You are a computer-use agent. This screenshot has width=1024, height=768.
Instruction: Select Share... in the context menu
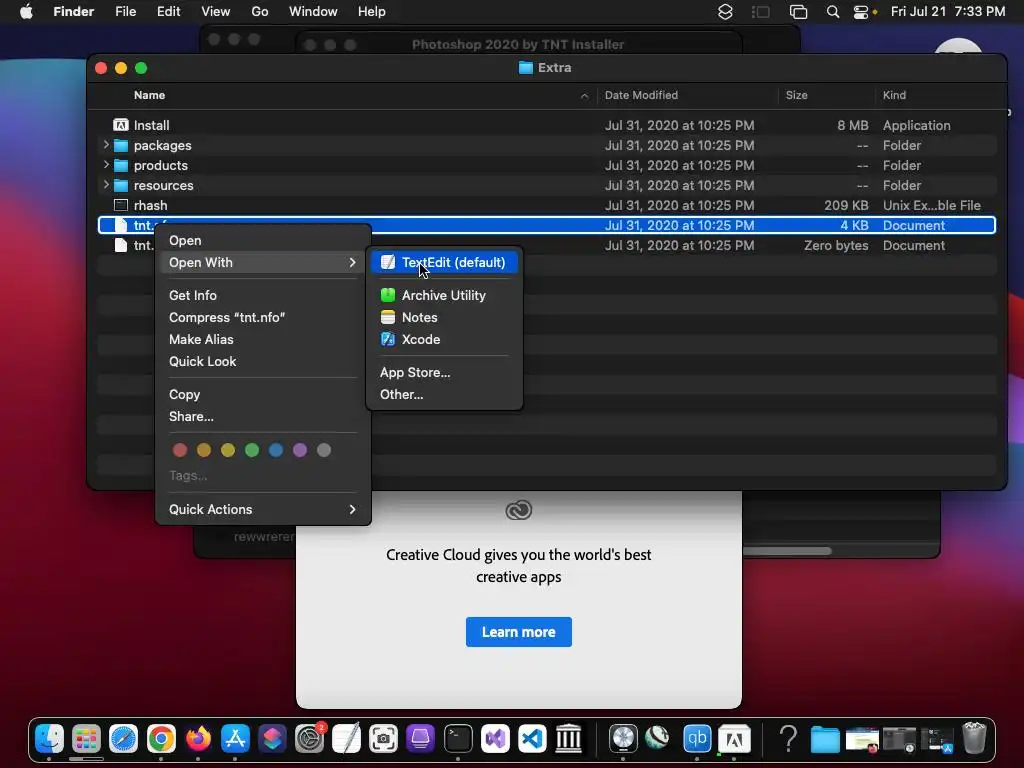263,417
